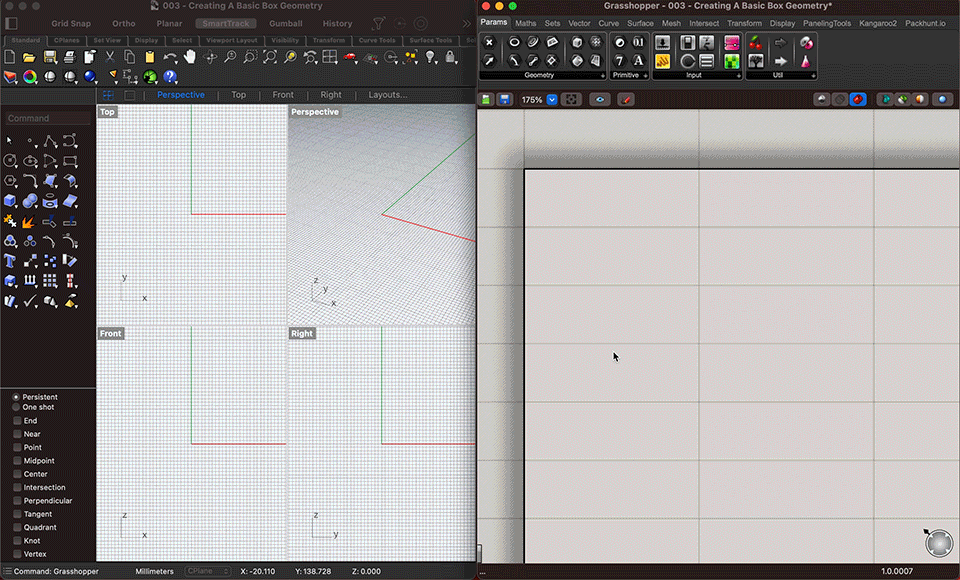Select the One shot radio button
This screenshot has height=580, width=960.
(16, 407)
